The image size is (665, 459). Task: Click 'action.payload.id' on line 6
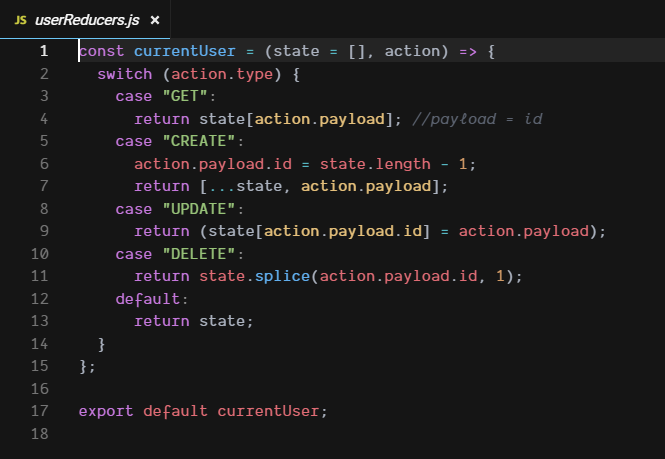(213, 164)
